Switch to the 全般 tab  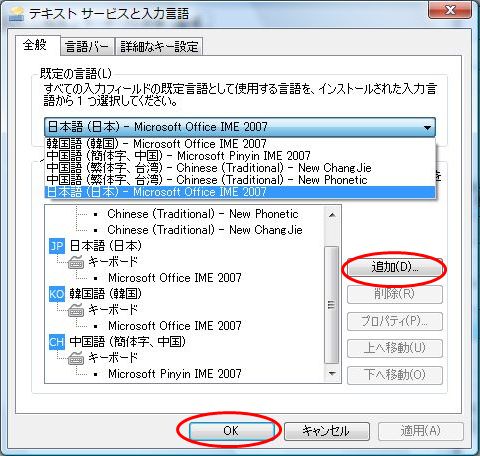point(37,45)
